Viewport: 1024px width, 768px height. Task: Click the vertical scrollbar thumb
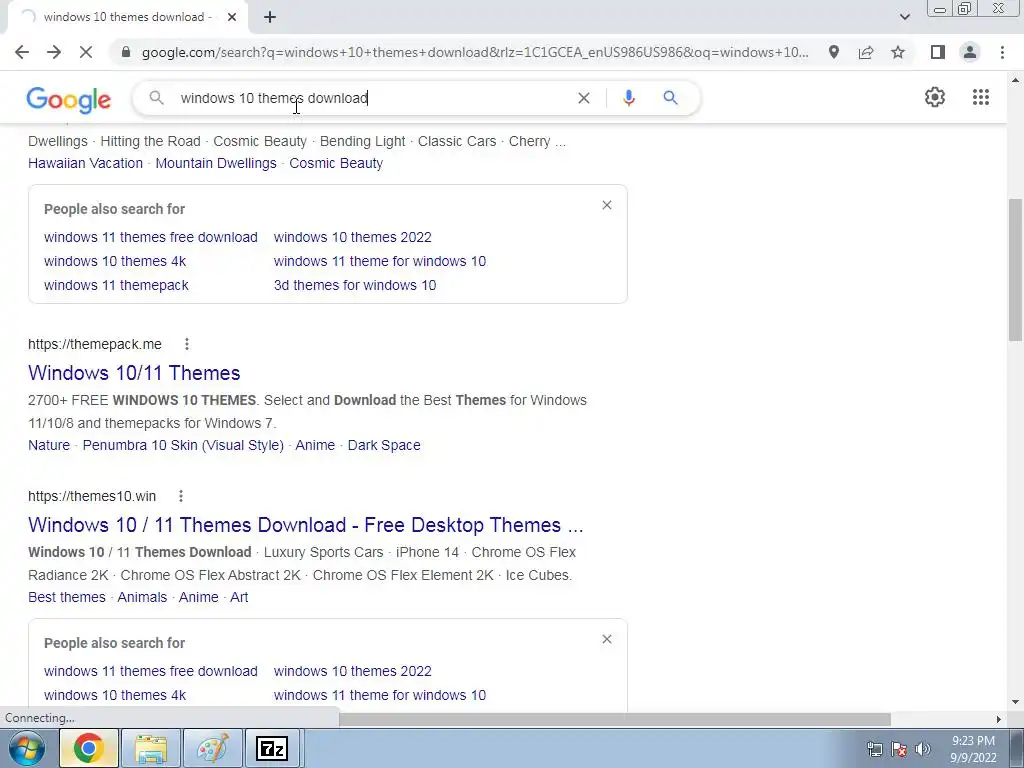click(x=1016, y=269)
